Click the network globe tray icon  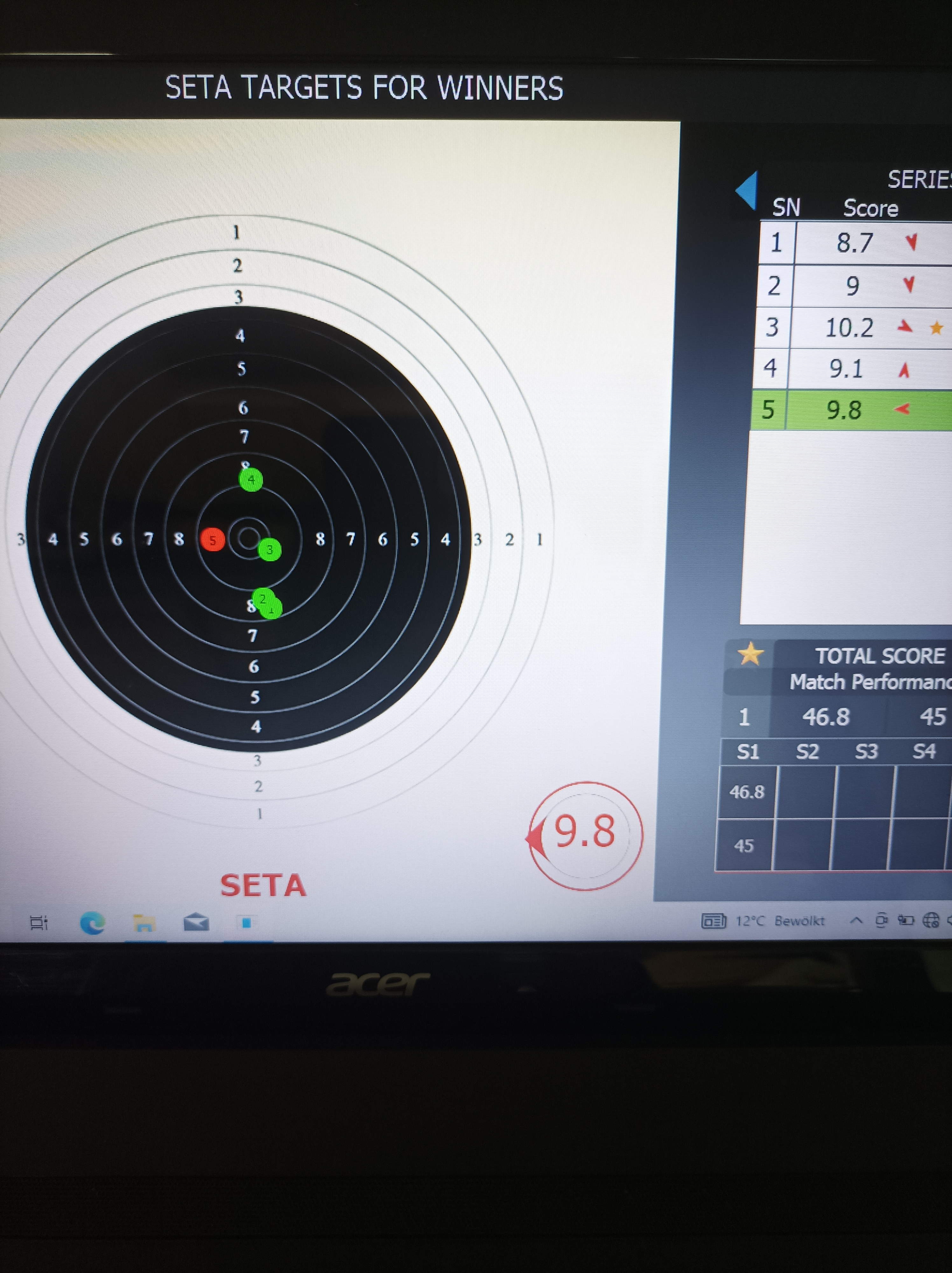[x=930, y=920]
